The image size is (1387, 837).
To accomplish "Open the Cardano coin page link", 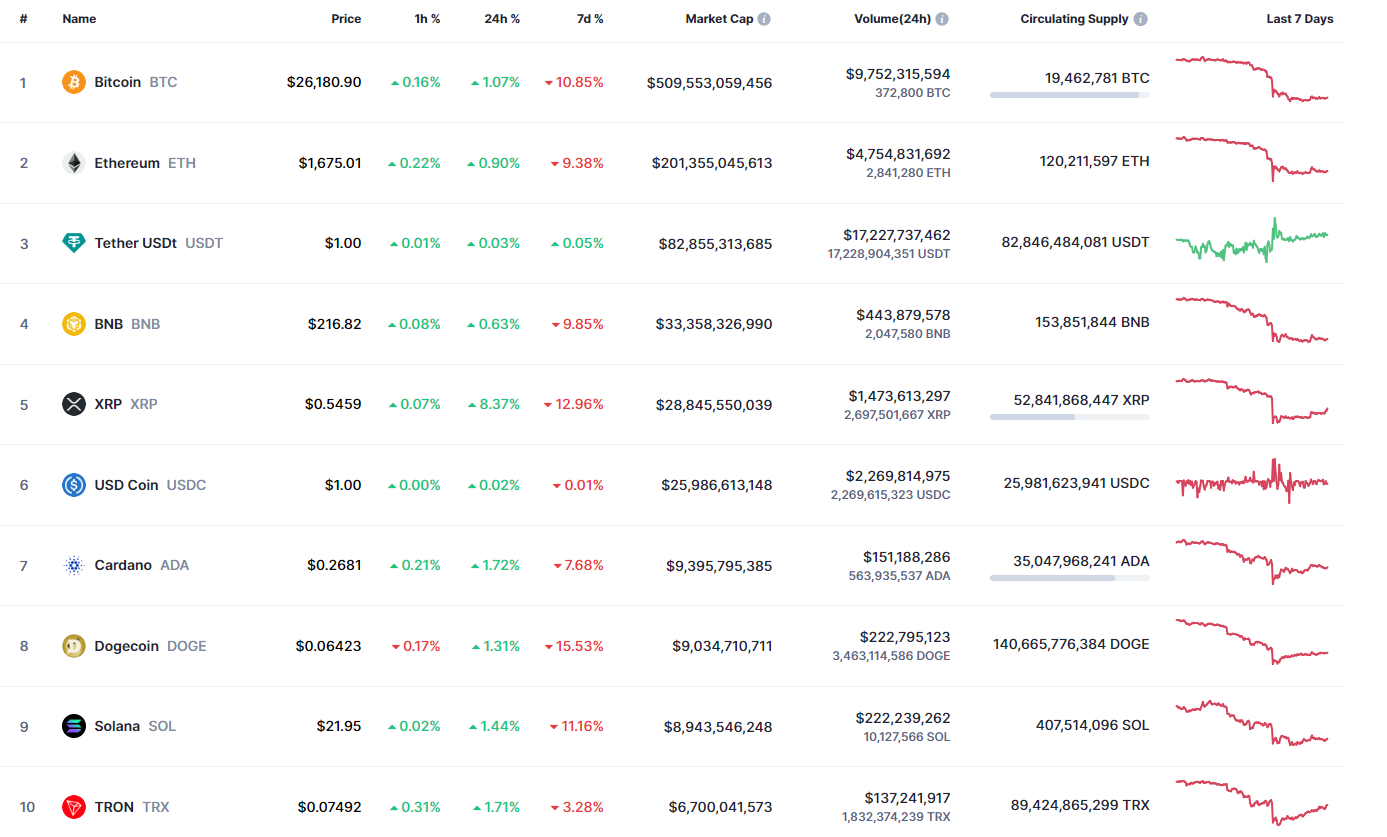I will click(123, 565).
